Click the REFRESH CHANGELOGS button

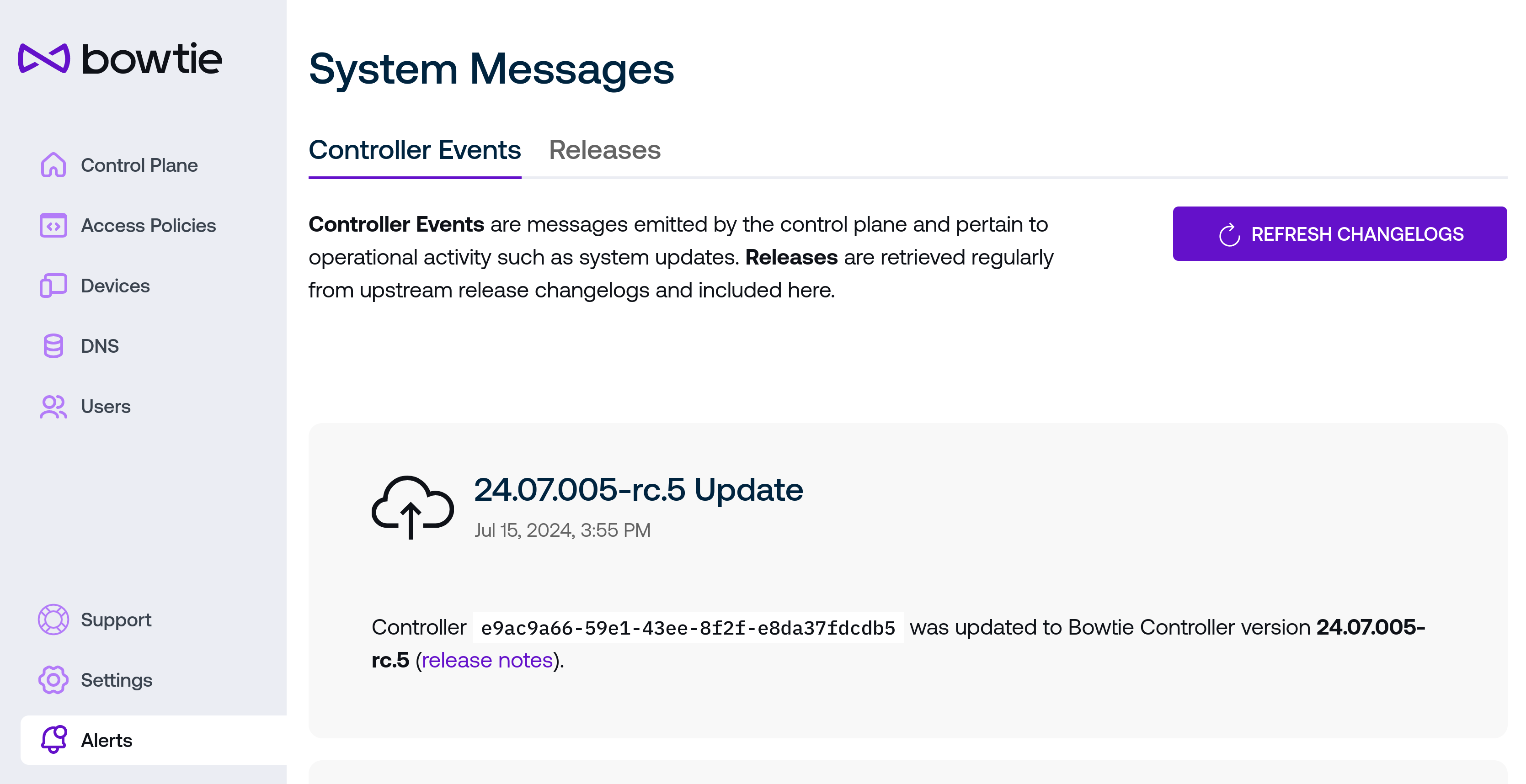click(1339, 234)
